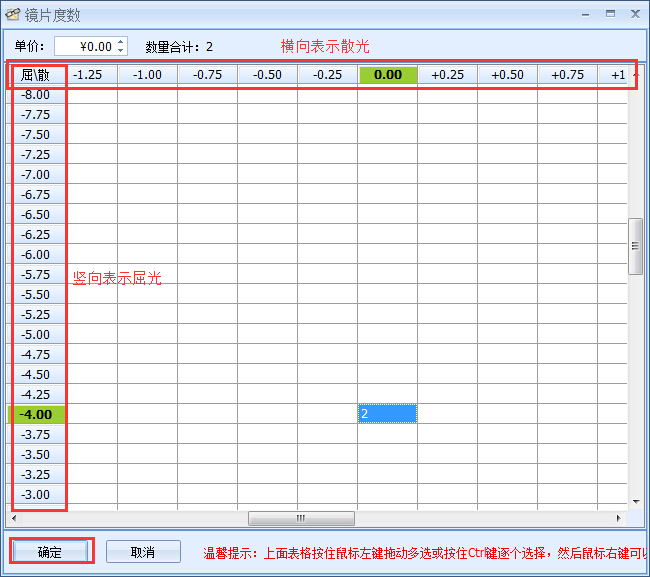Viewport: 650px width, 577px height.
Task: Select the -3.75 row header
Action: point(36,434)
